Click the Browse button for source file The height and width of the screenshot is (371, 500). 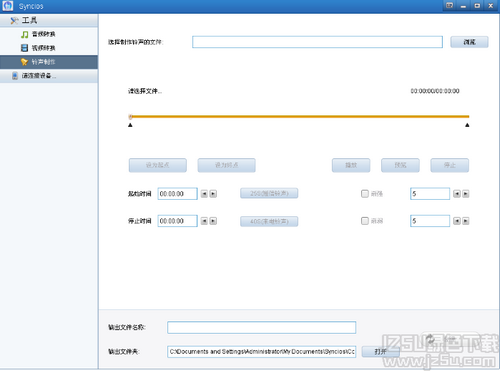(x=469, y=42)
